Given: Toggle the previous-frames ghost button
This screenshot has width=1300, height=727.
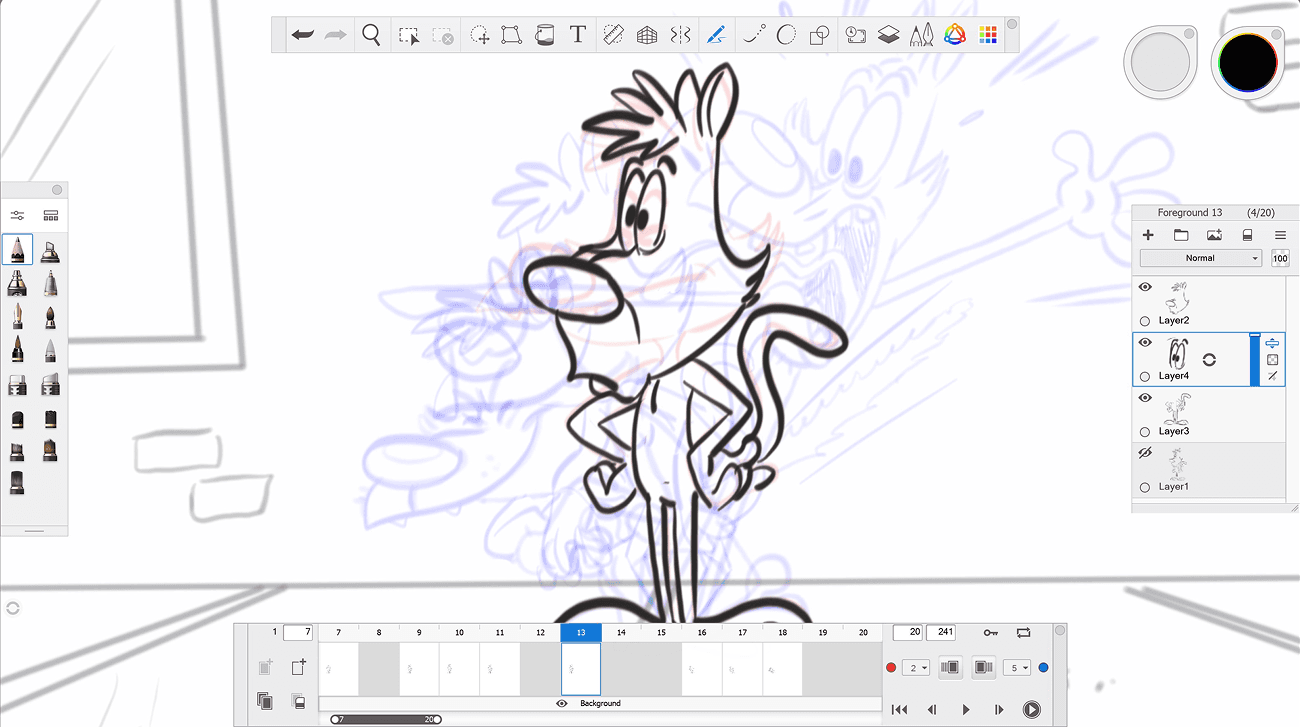Looking at the screenshot, I should click(x=950, y=667).
